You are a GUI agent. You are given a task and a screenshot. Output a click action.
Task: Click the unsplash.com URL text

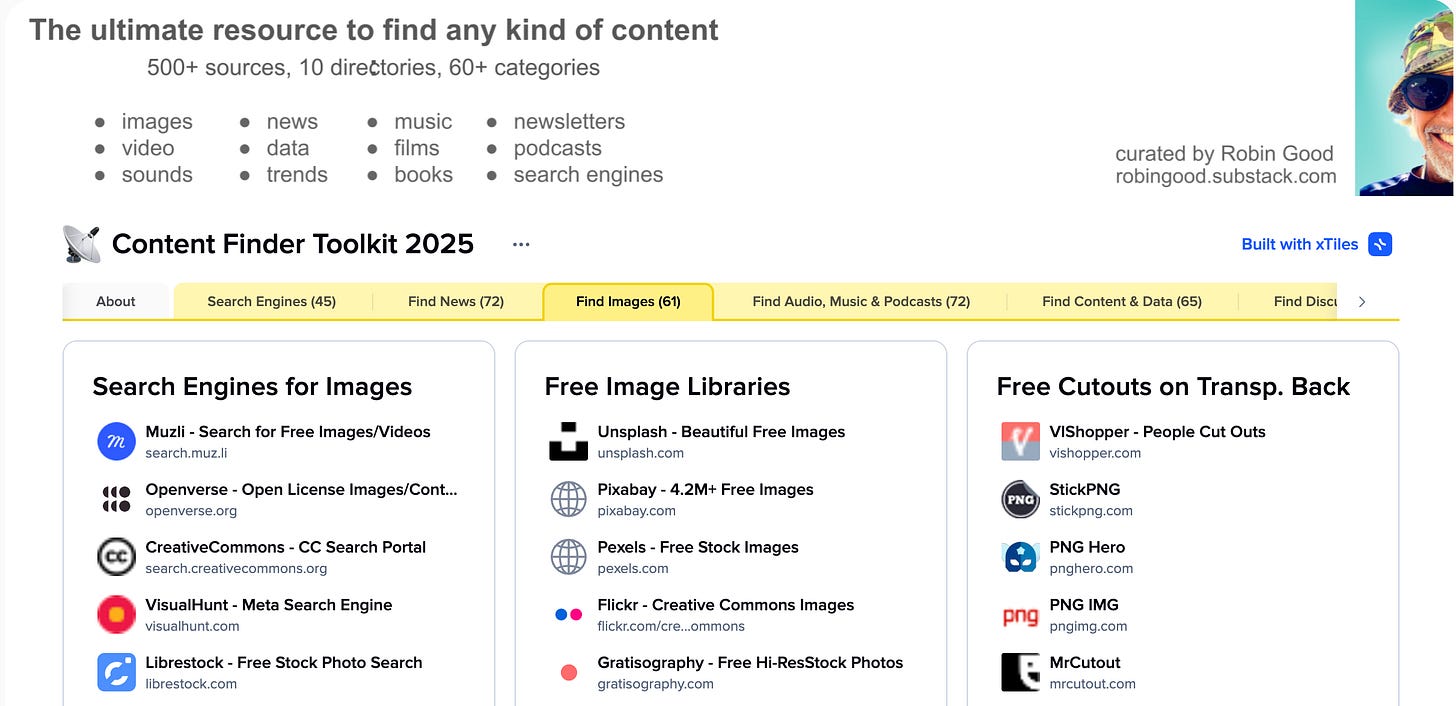click(x=641, y=453)
